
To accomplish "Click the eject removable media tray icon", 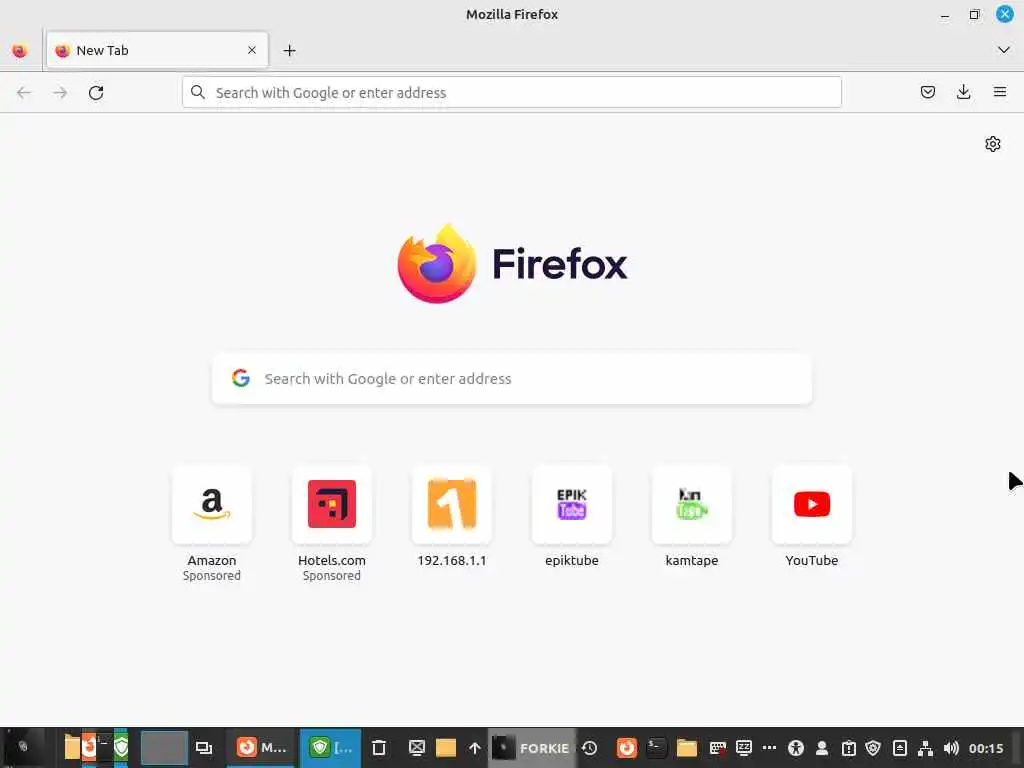I will click(x=899, y=748).
